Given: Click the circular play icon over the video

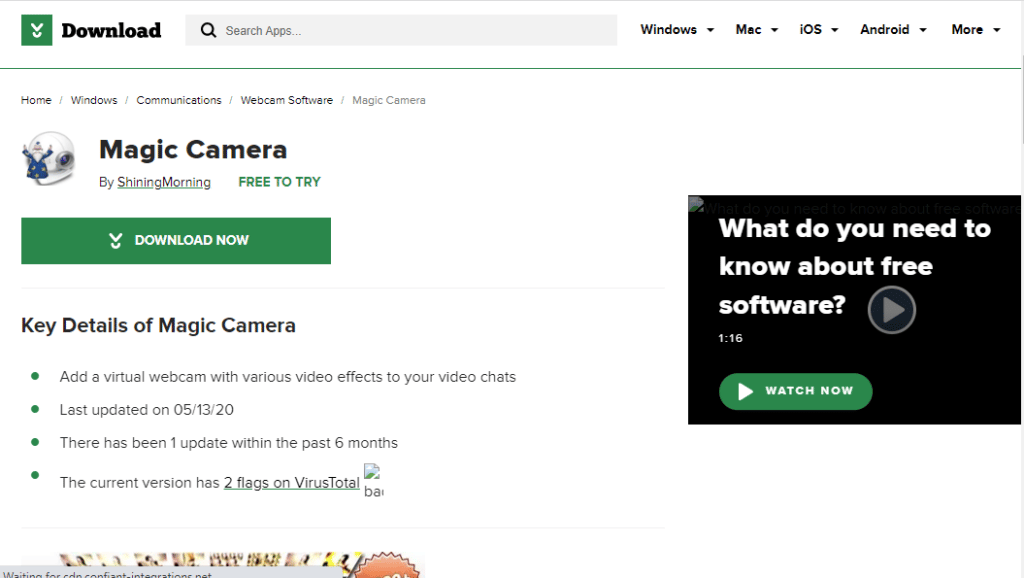Looking at the screenshot, I should (890, 310).
